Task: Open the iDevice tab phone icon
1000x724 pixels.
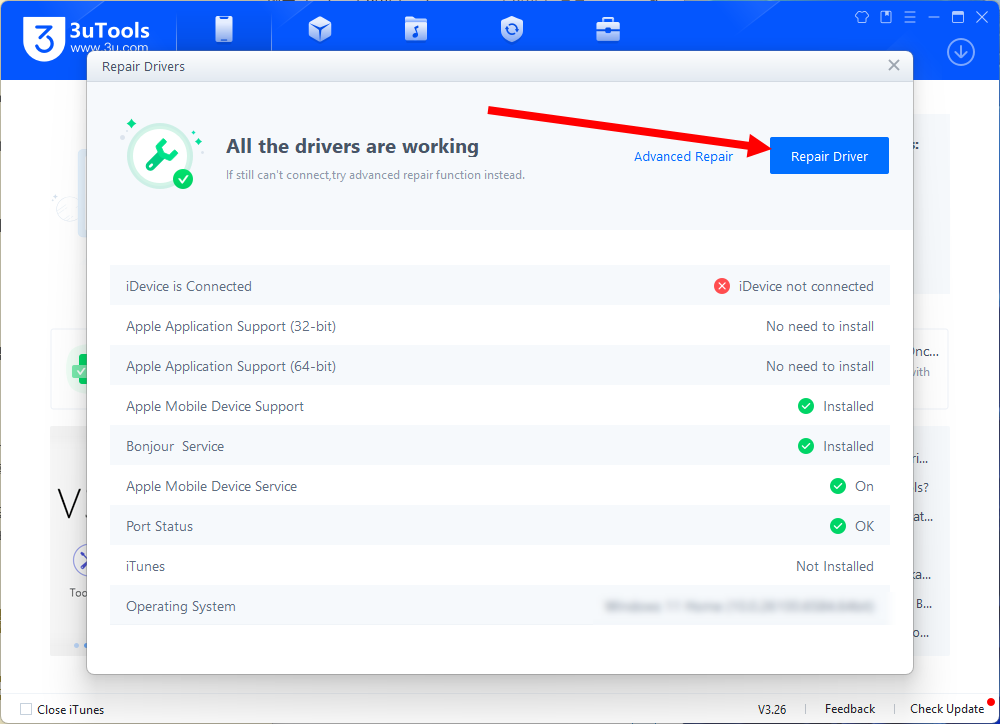Action: pos(224,29)
